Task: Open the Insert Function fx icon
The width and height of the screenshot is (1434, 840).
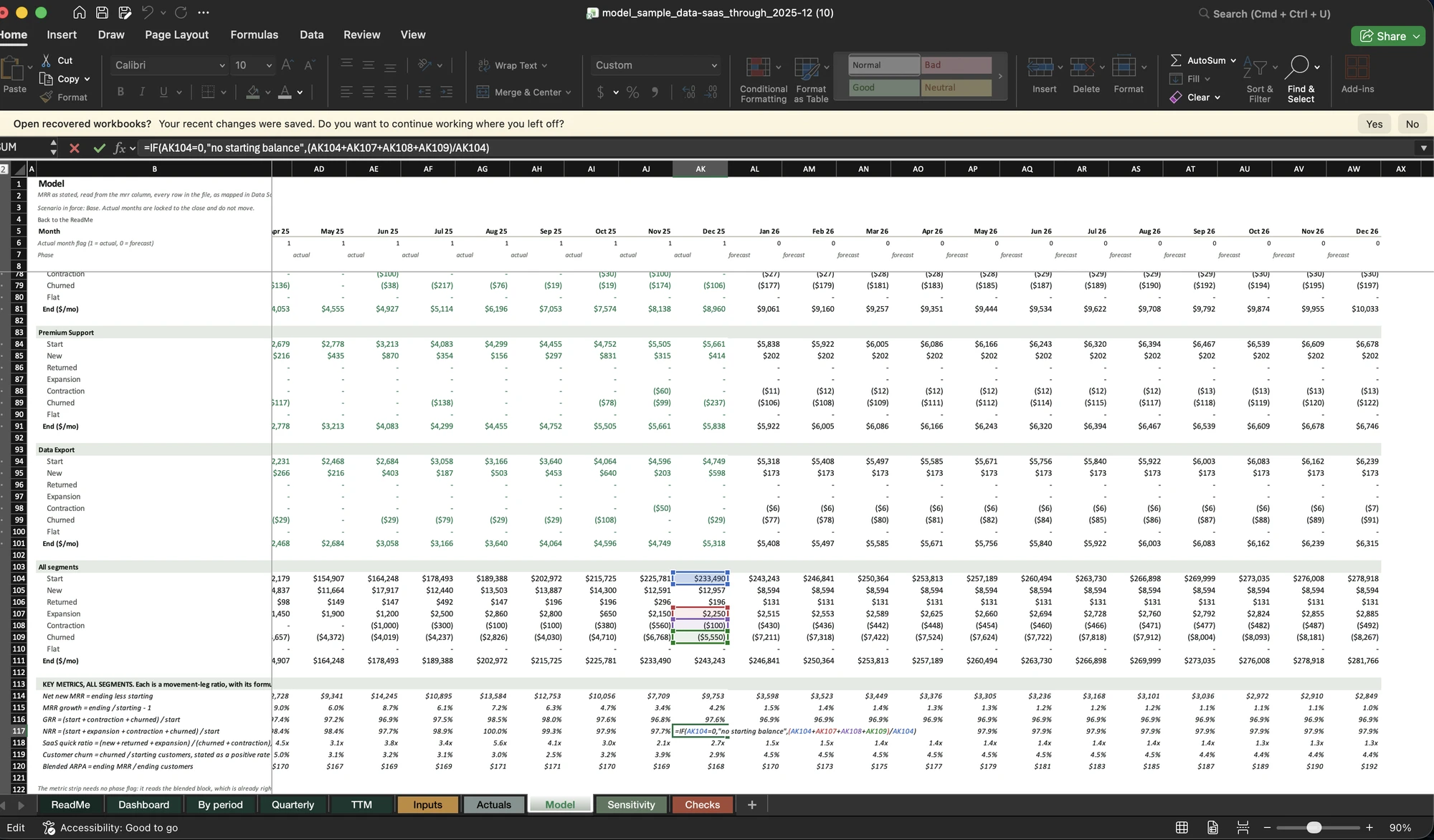Action: tap(120, 148)
